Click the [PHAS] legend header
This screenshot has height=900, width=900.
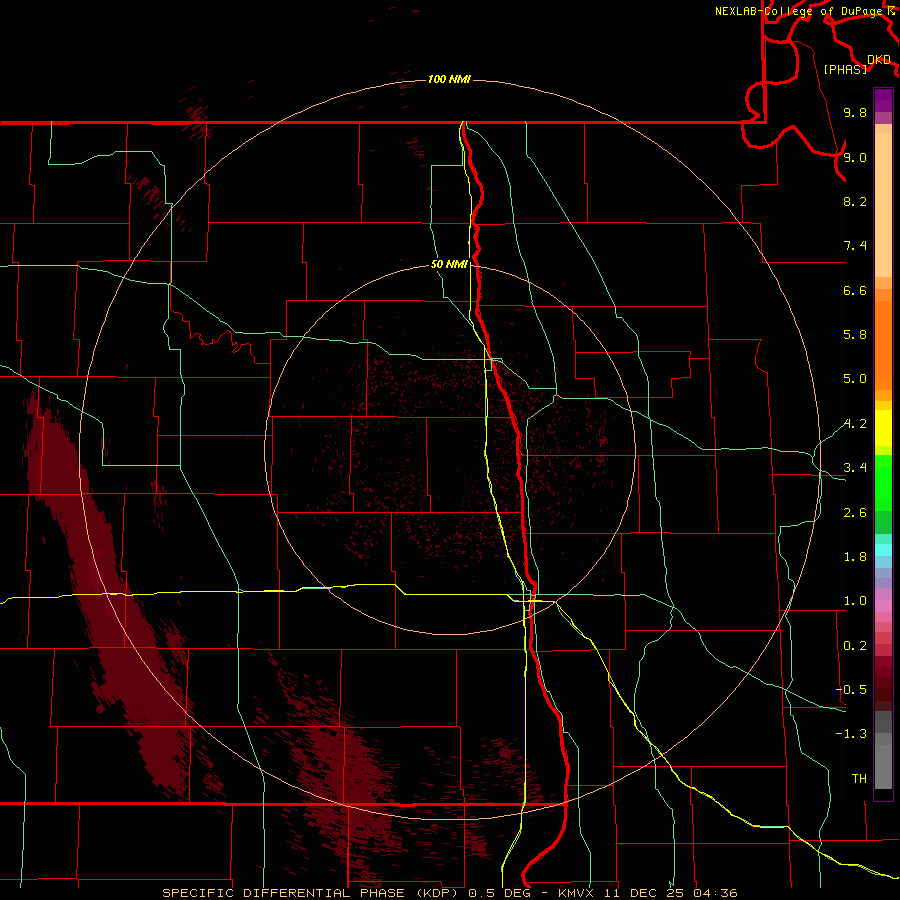845,69
